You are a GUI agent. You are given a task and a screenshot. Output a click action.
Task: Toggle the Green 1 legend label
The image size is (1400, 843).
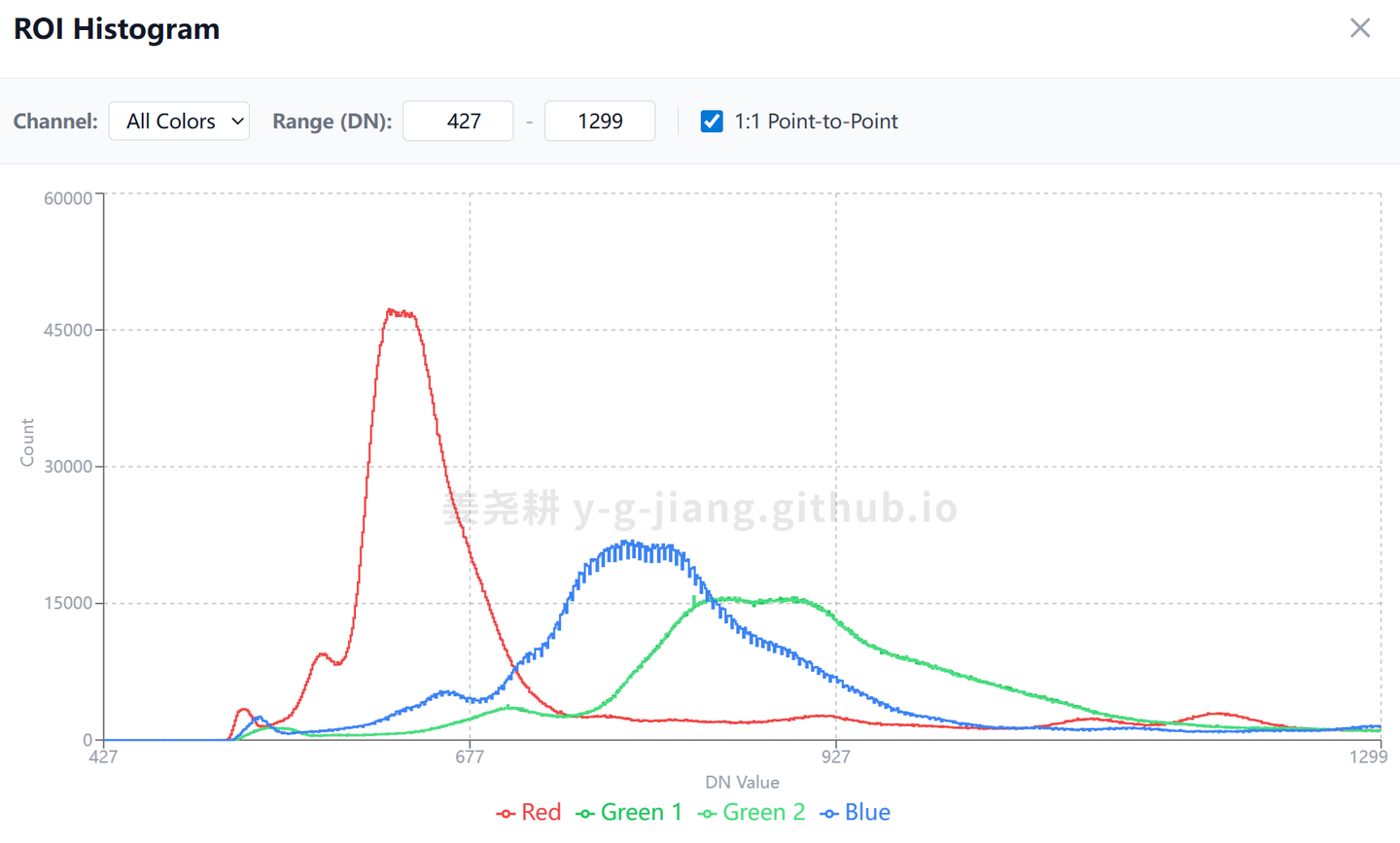(x=642, y=813)
